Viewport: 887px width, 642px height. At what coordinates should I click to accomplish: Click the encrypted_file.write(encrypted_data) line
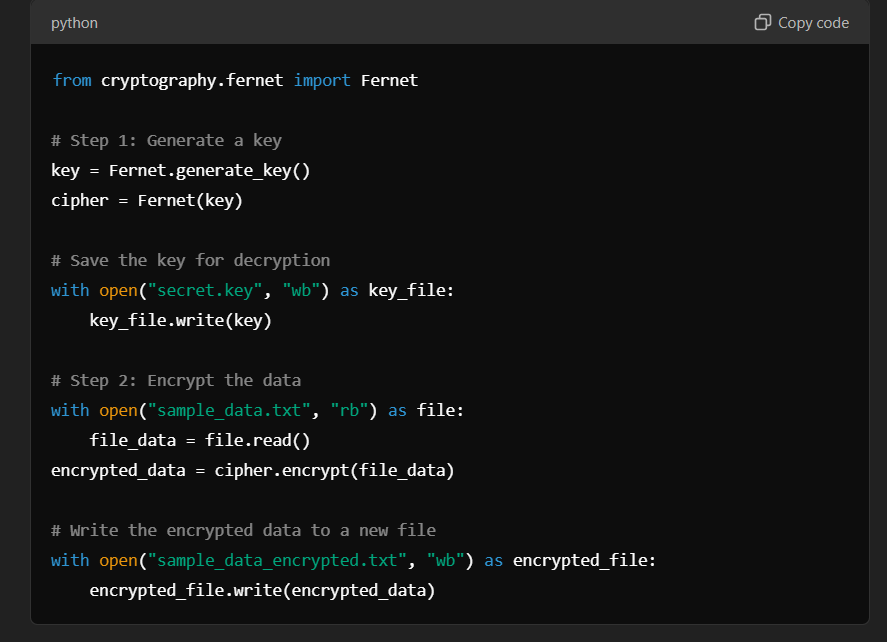pos(262,590)
